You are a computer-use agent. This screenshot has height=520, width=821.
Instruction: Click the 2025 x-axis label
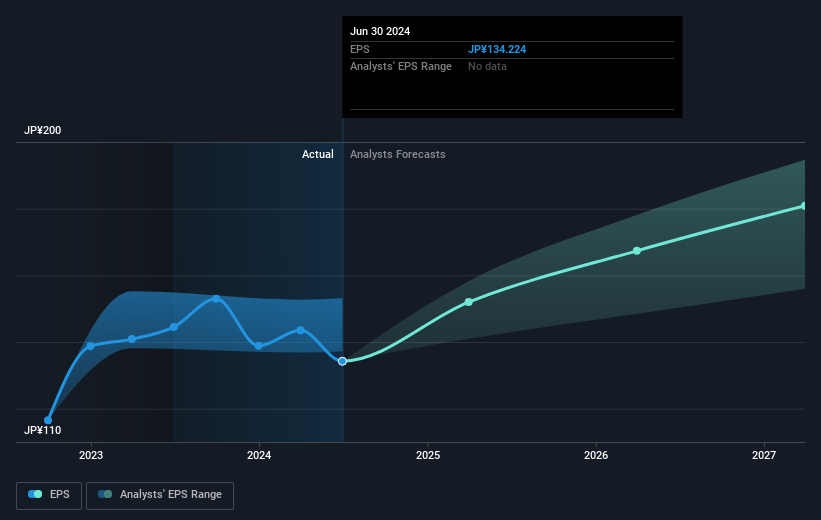point(428,455)
